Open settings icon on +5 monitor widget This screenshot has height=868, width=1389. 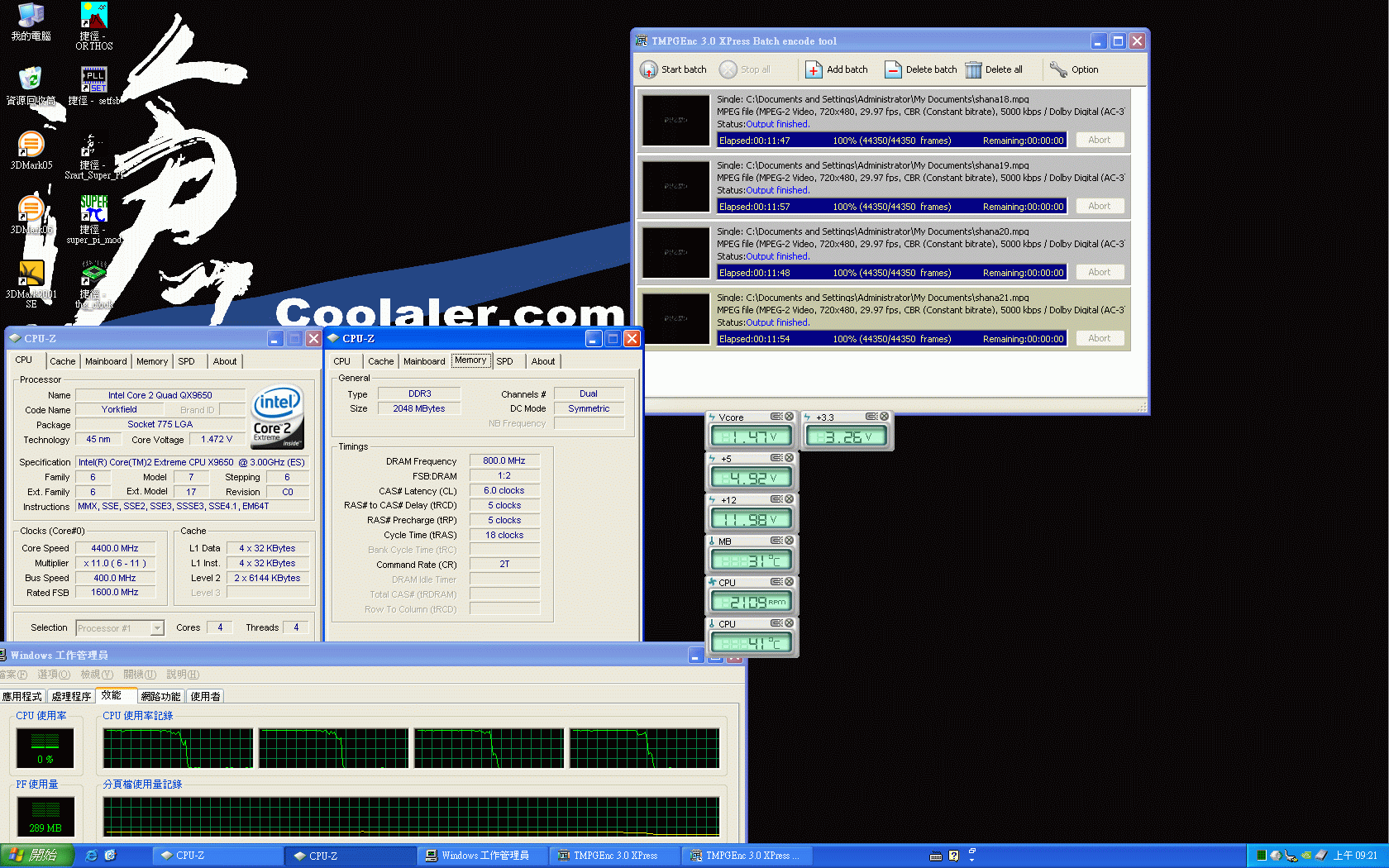(x=776, y=458)
